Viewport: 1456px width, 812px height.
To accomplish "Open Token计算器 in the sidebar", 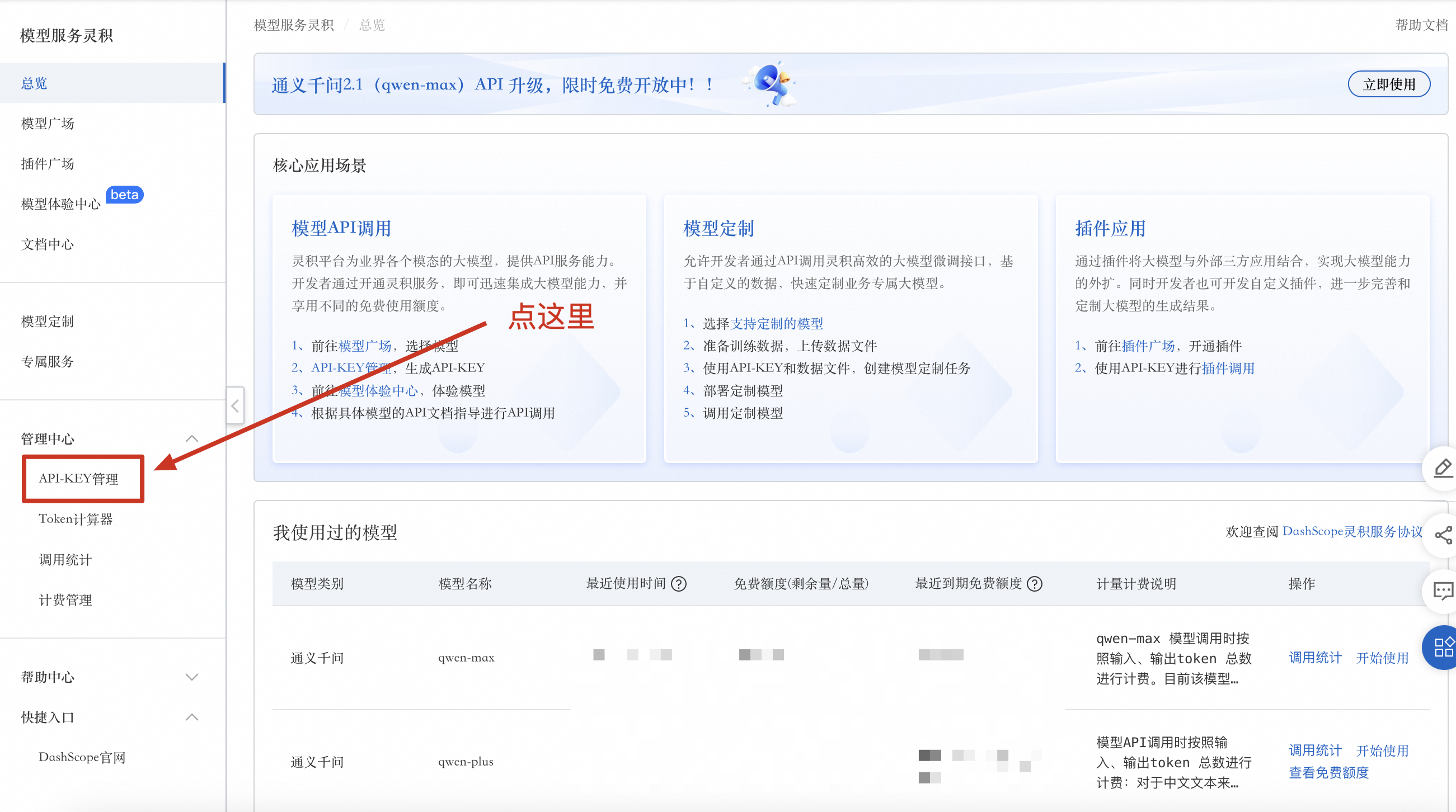I will click(x=76, y=519).
